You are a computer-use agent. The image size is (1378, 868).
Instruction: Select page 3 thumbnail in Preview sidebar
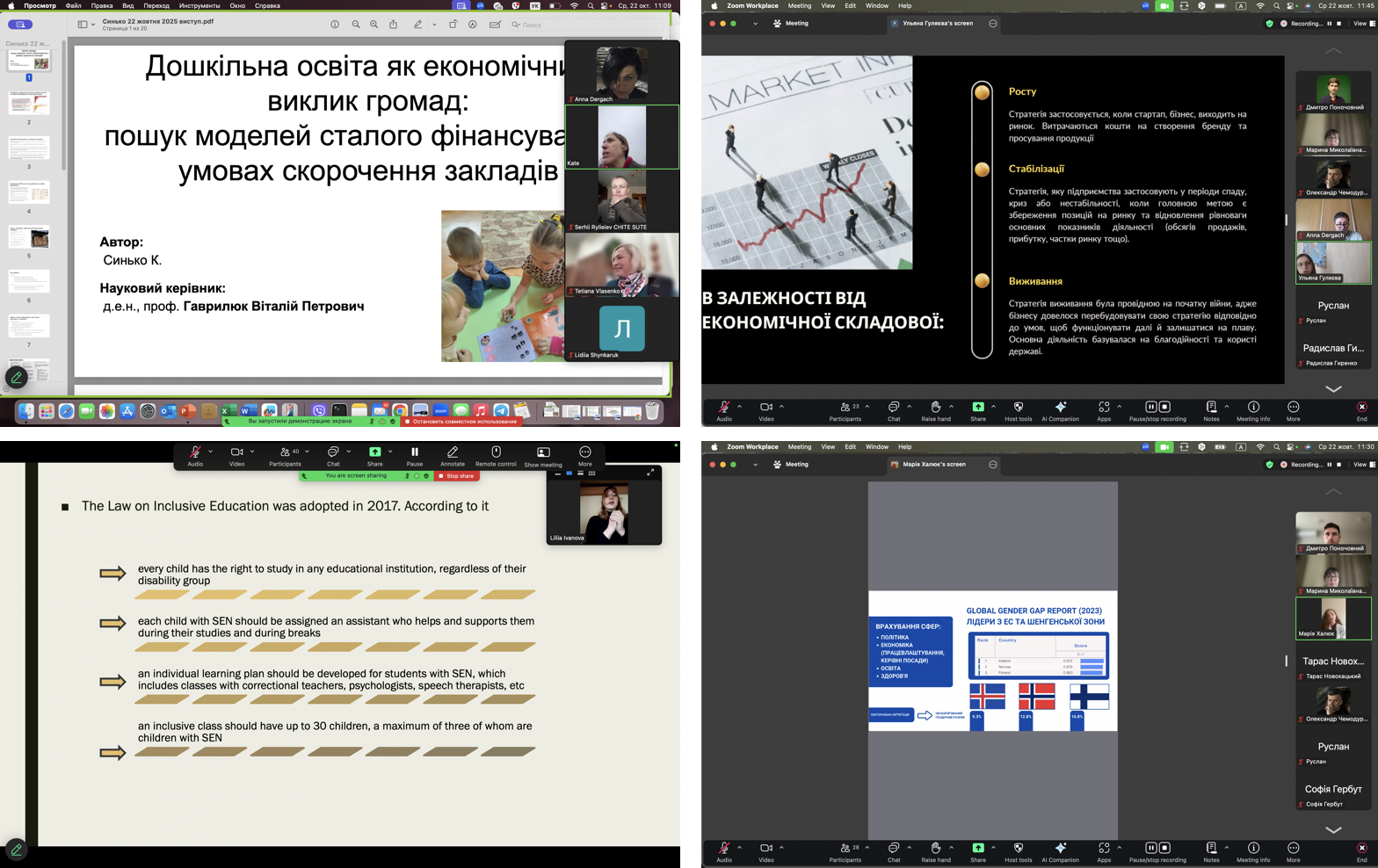tap(29, 148)
